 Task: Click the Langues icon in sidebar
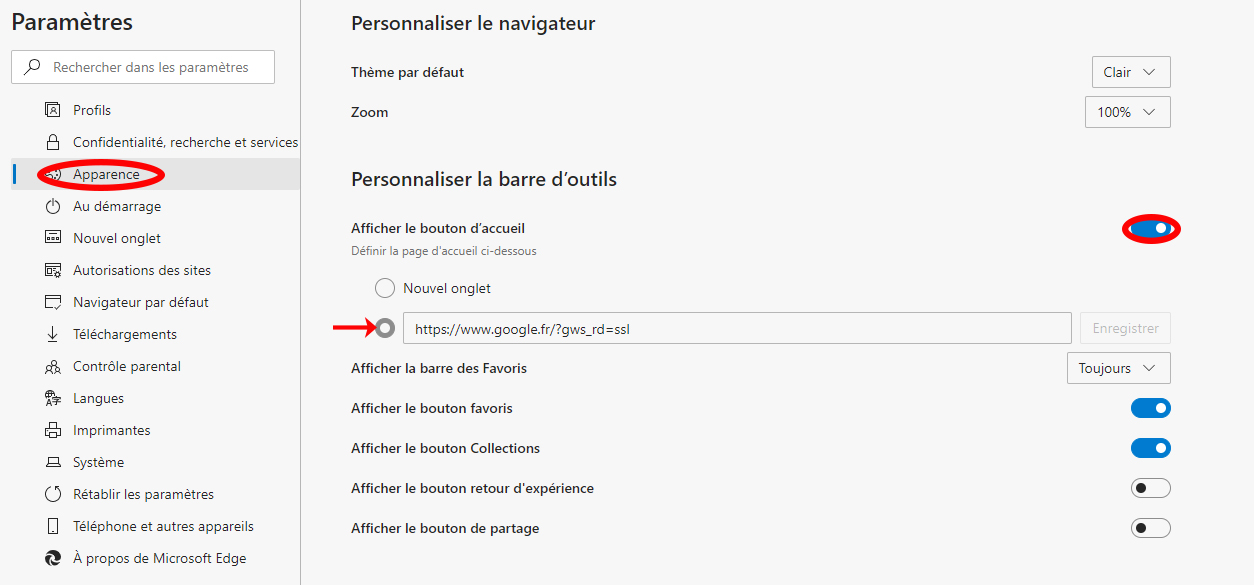click(x=53, y=398)
